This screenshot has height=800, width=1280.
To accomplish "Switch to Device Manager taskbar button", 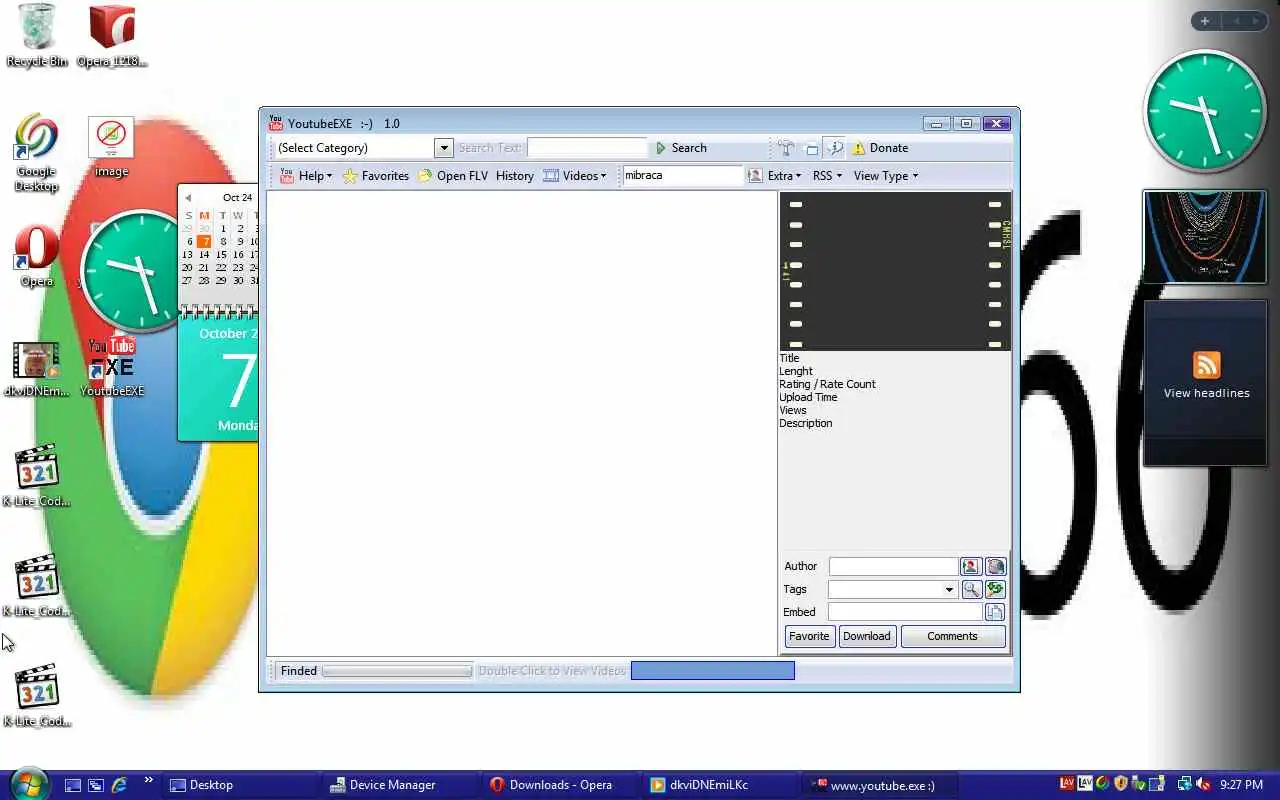I will (400, 785).
